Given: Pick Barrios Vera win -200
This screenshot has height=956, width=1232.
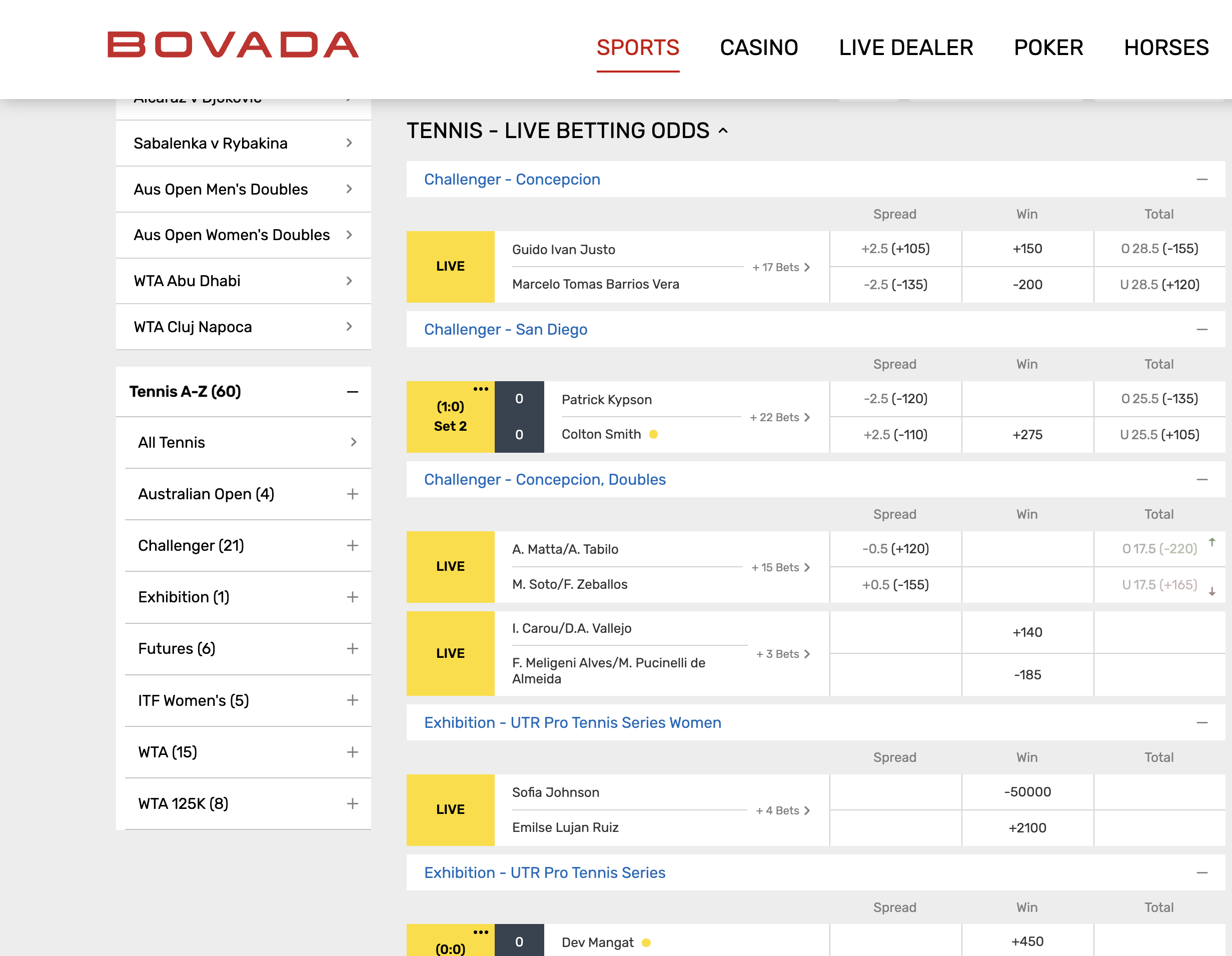Looking at the screenshot, I should 1027,285.
